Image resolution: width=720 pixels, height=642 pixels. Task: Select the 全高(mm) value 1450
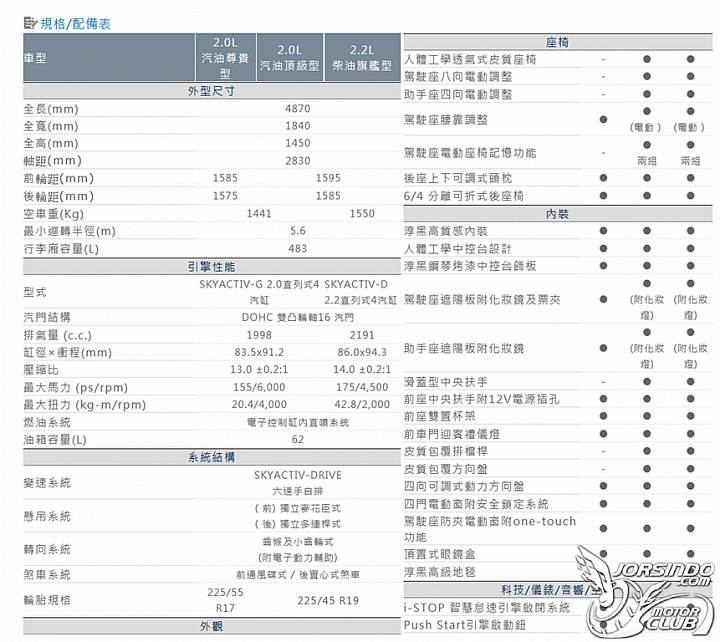pos(298,143)
